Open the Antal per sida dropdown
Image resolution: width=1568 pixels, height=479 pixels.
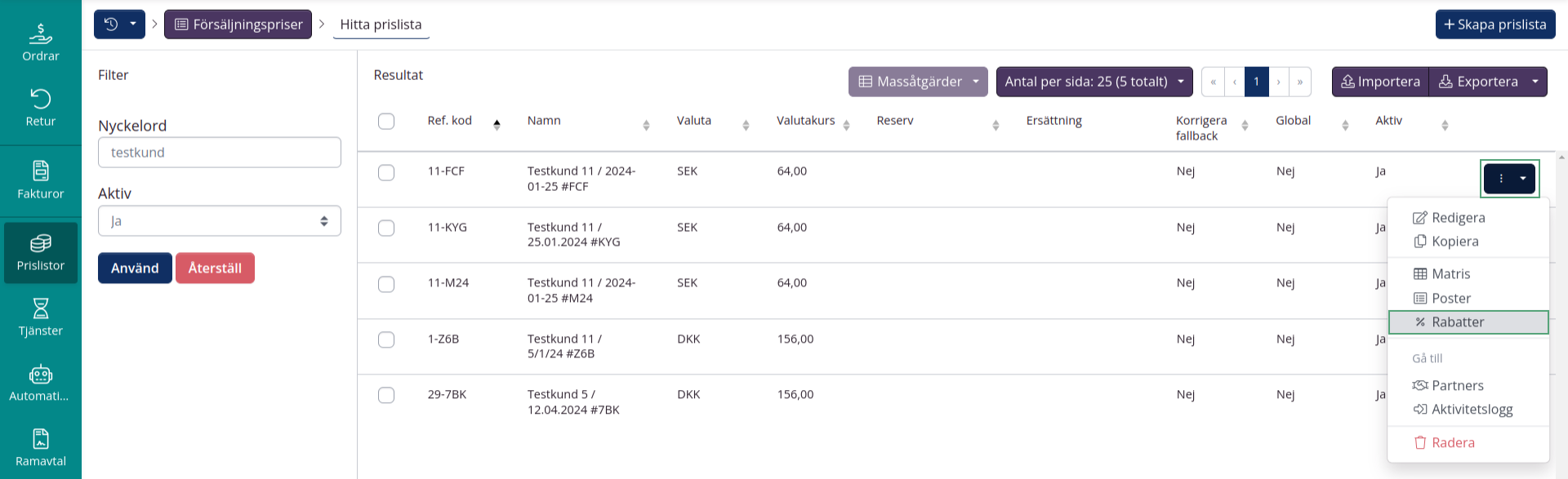click(1094, 82)
